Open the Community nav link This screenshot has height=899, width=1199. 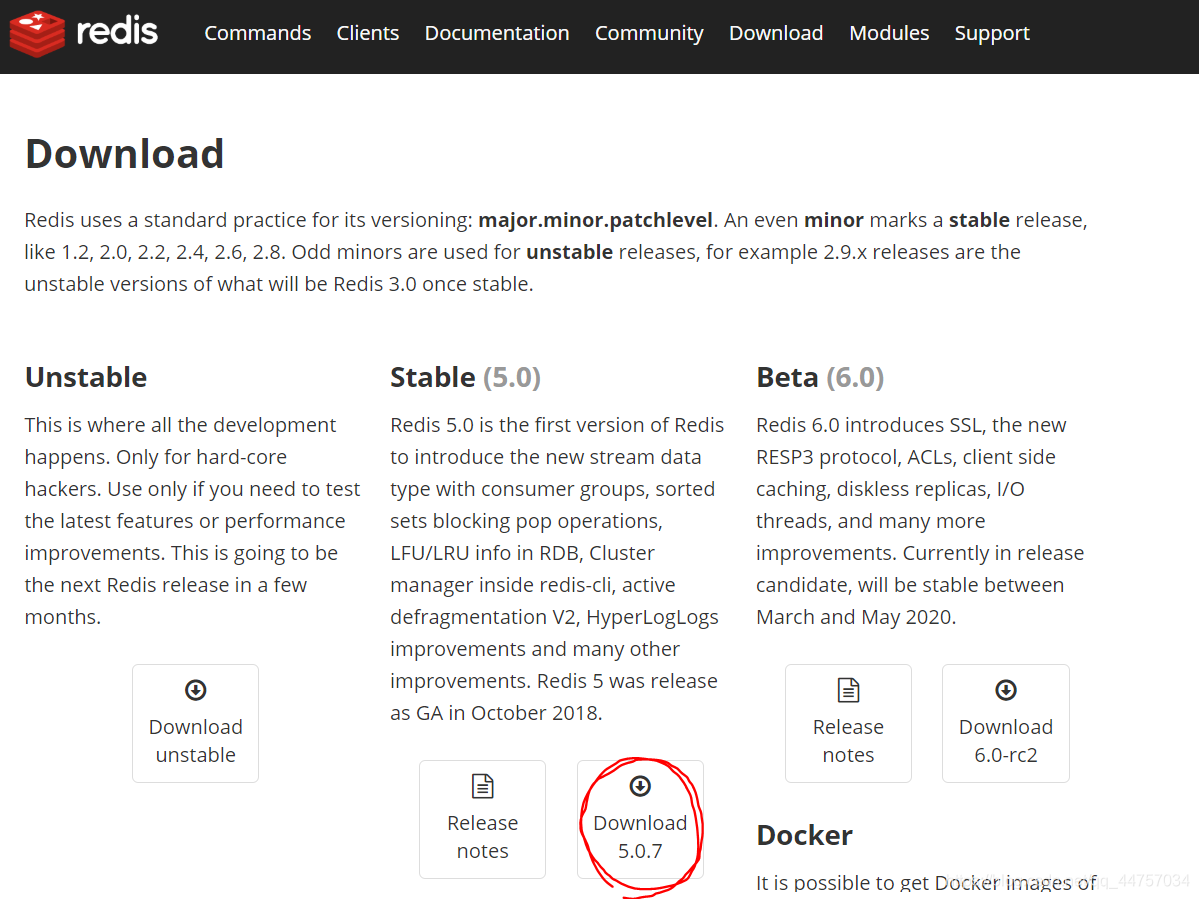pos(649,33)
